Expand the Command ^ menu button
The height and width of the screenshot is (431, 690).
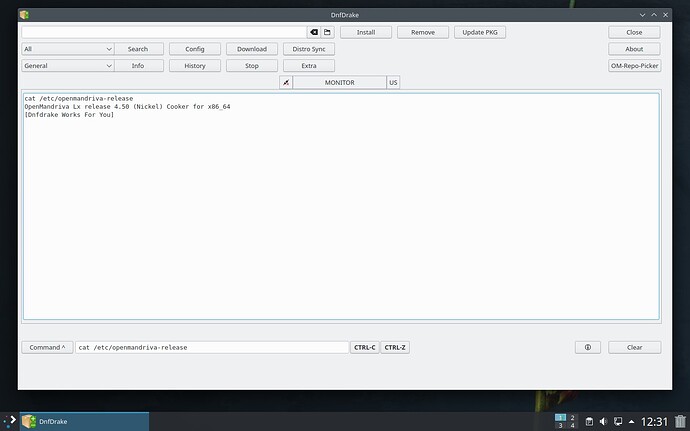click(48, 347)
